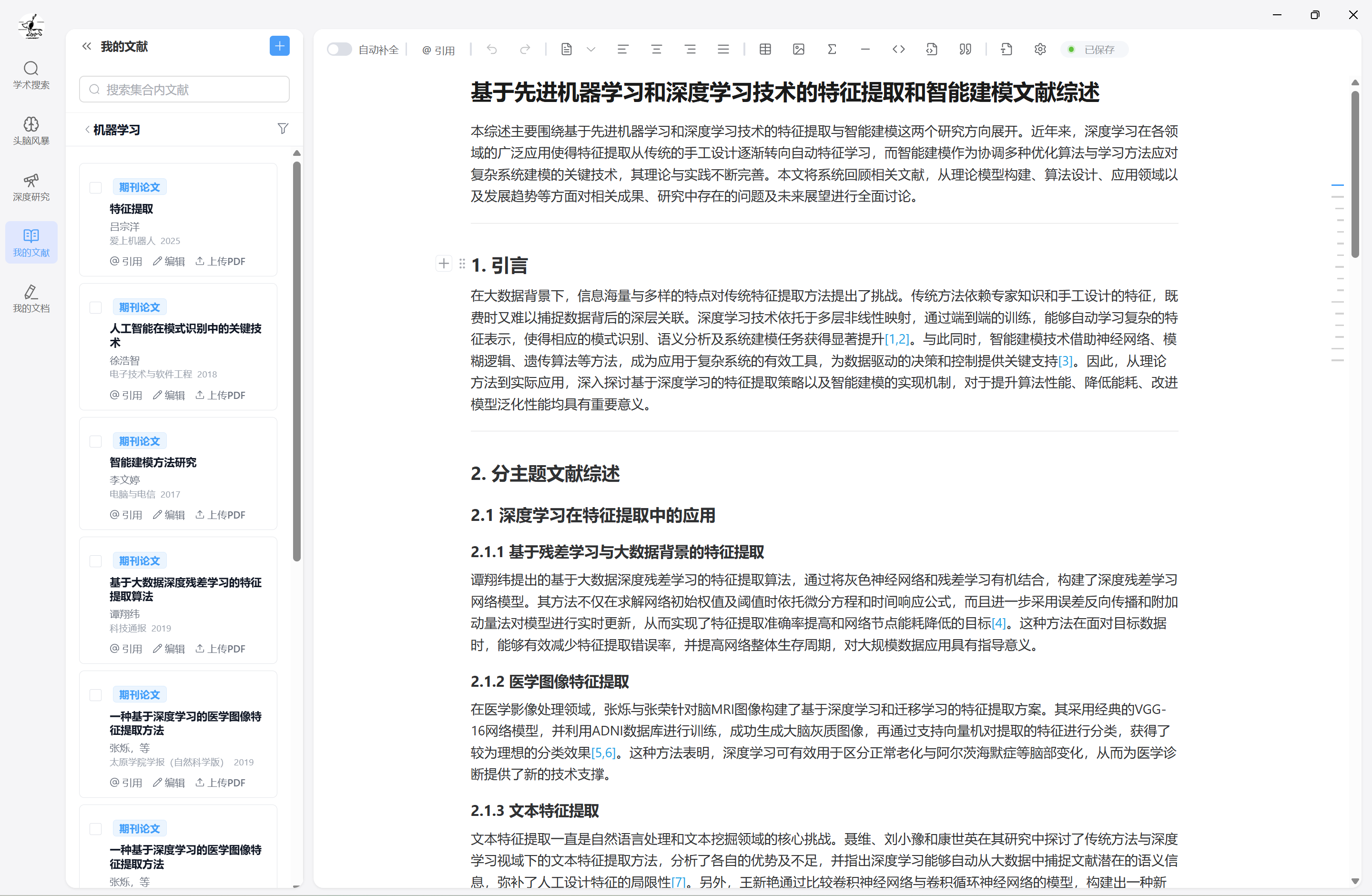
Task: Expand the document type dropdown arrow
Action: tap(591, 50)
